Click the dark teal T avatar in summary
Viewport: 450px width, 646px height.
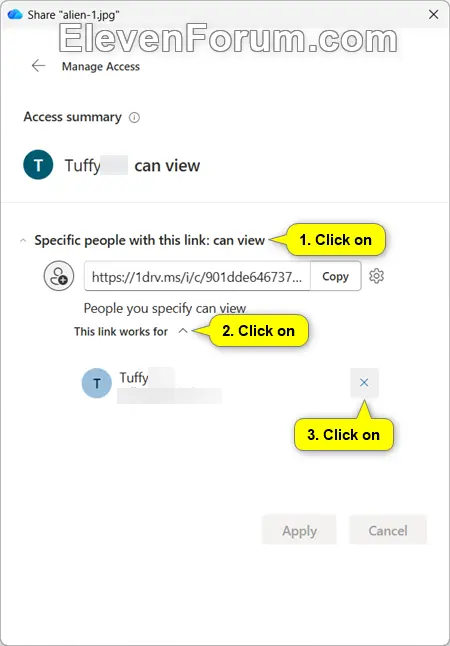click(38, 165)
